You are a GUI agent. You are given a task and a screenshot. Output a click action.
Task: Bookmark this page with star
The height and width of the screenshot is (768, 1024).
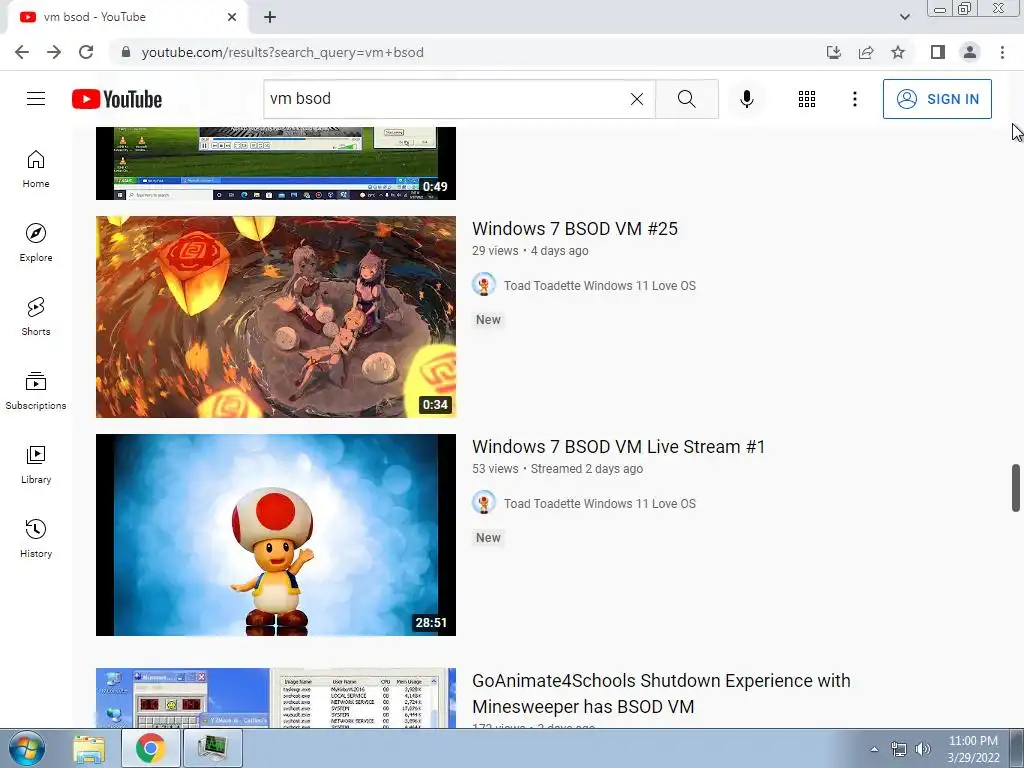coord(898,52)
